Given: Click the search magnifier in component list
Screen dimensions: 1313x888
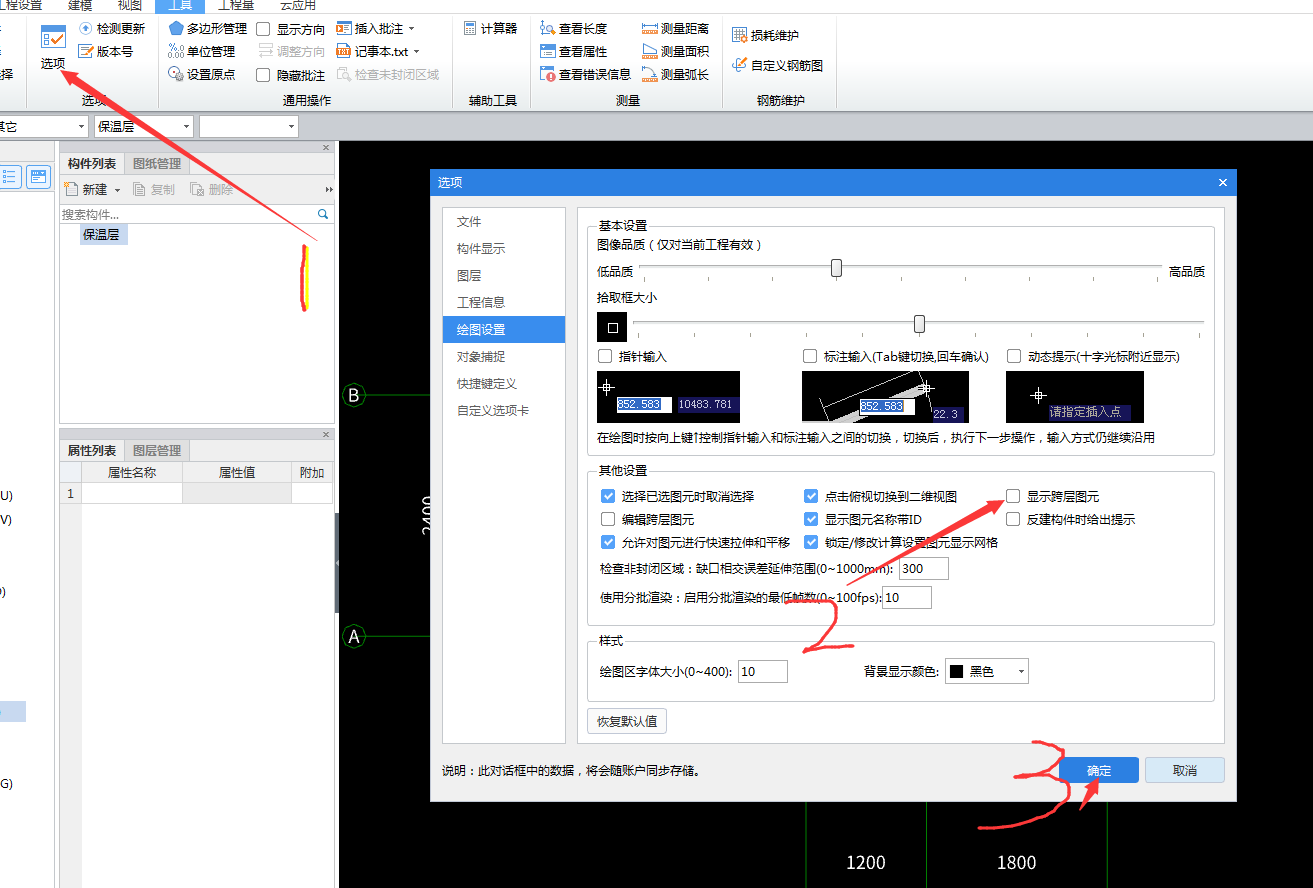Looking at the screenshot, I should pyautogui.click(x=323, y=214).
